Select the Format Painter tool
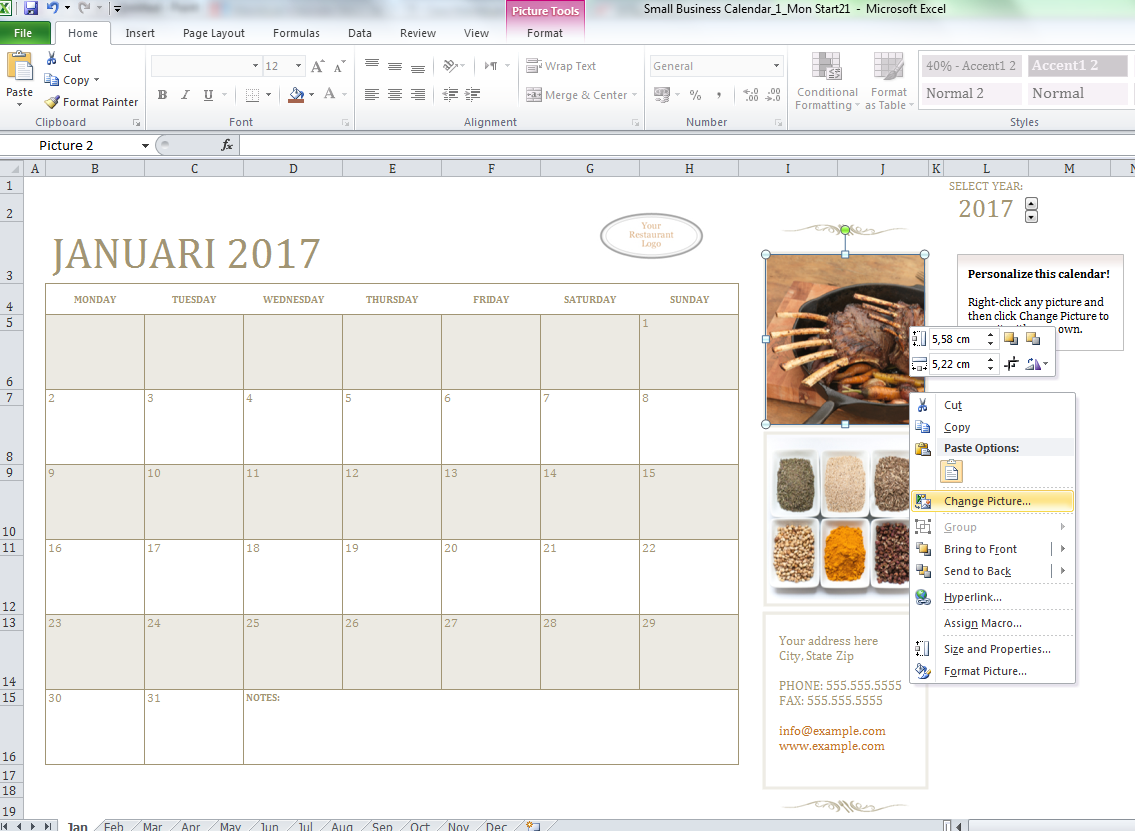Viewport: 1135px width, 831px height. point(91,101)
